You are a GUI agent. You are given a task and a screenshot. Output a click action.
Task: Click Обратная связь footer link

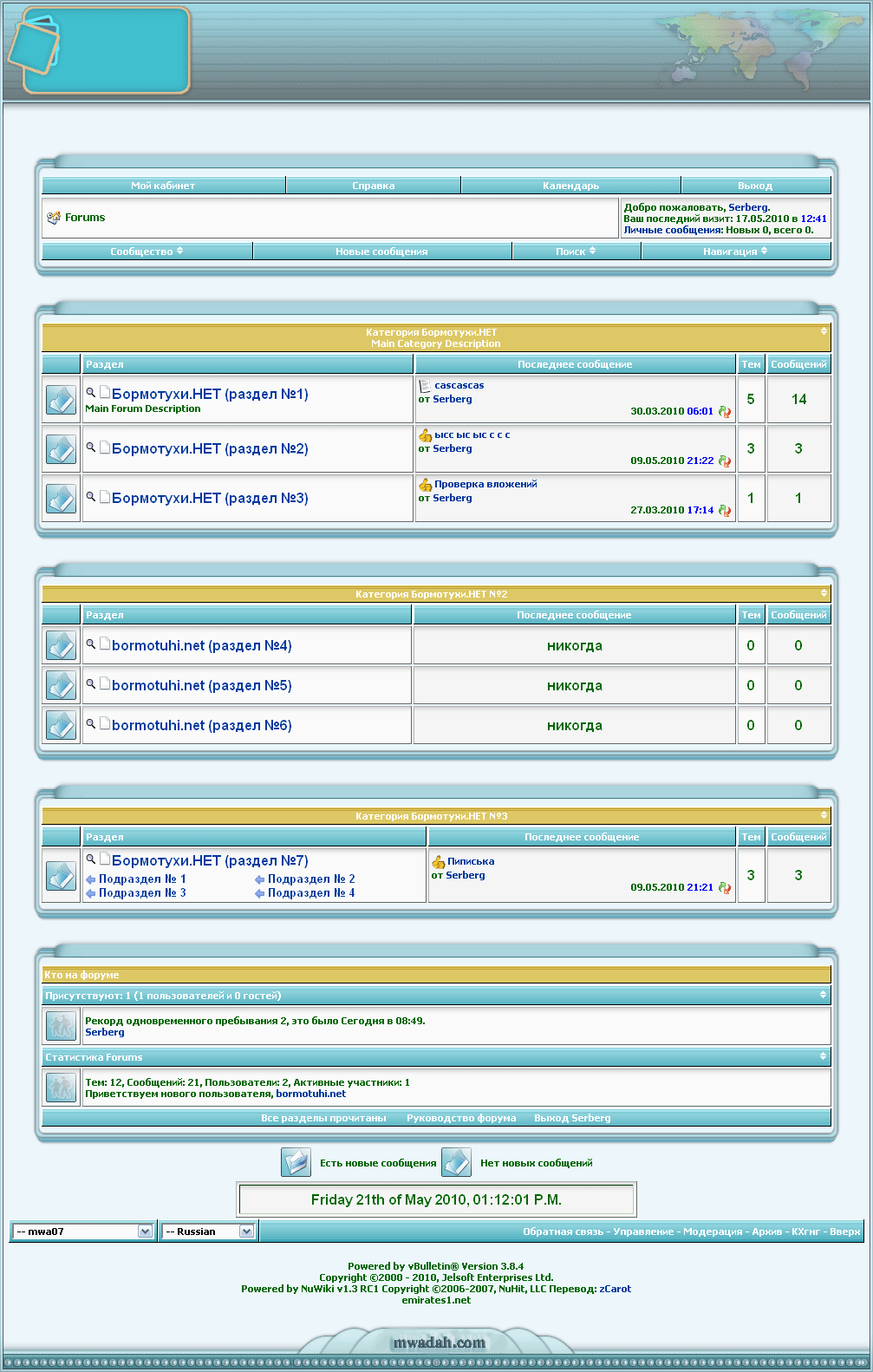point(563,1232)
